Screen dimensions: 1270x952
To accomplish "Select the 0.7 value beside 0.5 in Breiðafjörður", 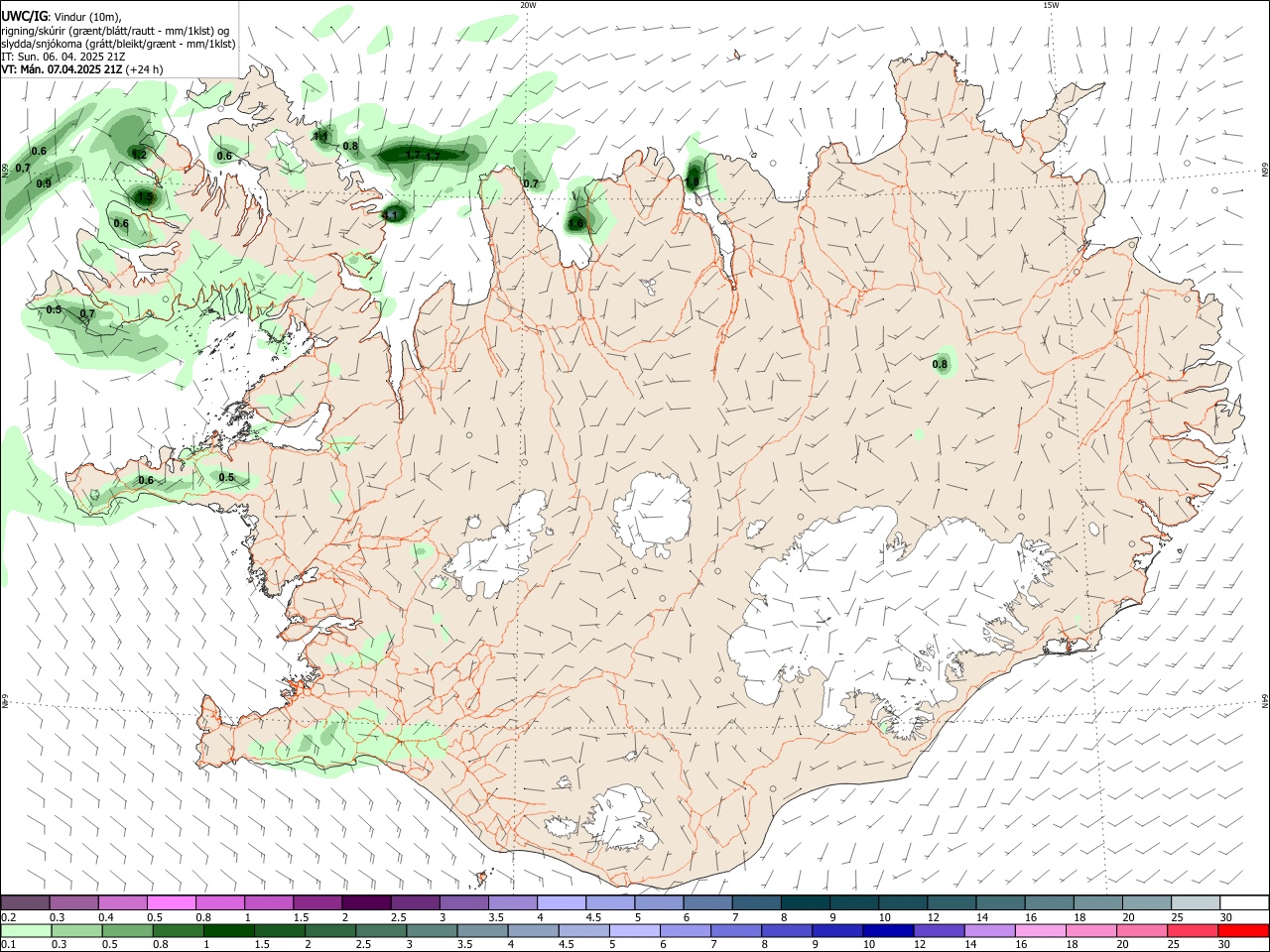I will pos(87,314).
